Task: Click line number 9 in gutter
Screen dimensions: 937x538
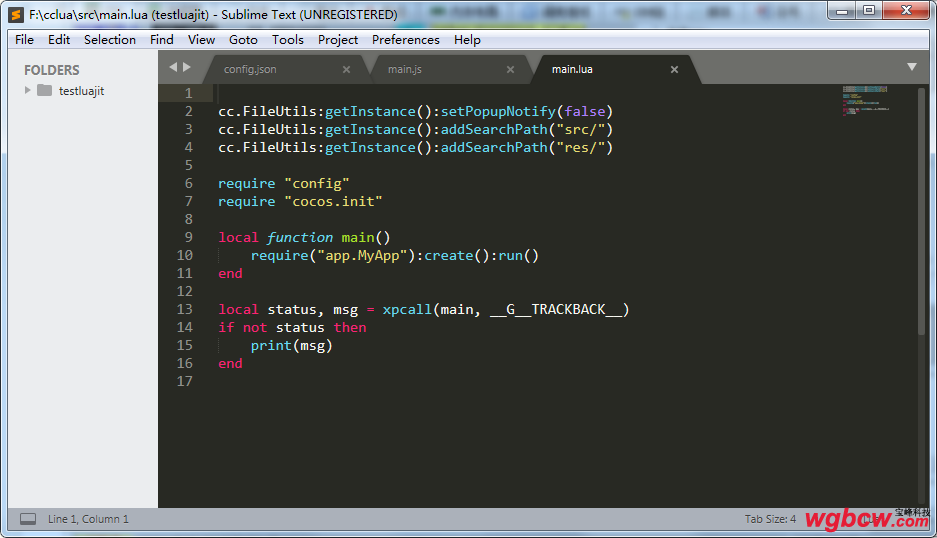Action: (x=188, y=237)
